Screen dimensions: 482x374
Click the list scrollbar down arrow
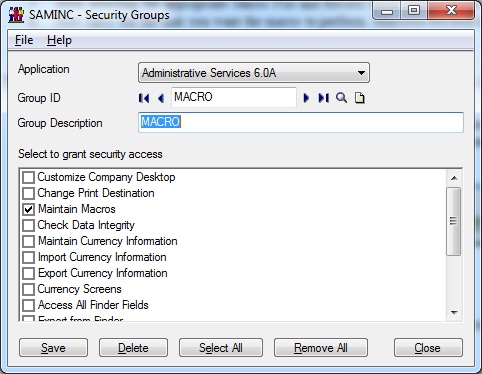click(454, 313)
